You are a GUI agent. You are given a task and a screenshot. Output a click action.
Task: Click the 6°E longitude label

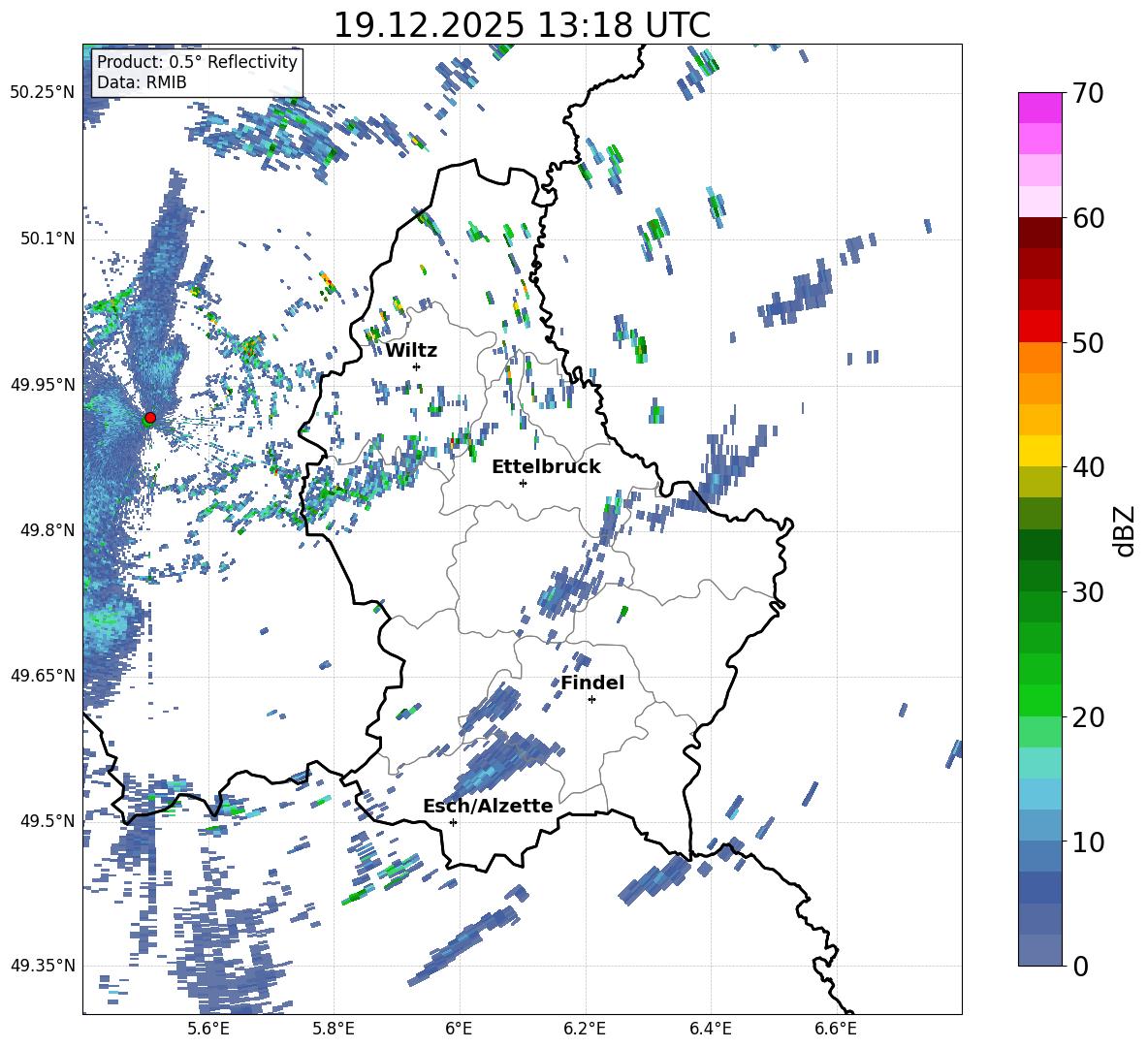(x=459, y=1029)
